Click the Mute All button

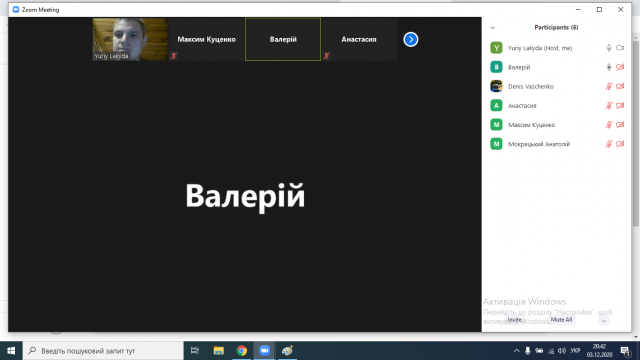coord(561,320)
